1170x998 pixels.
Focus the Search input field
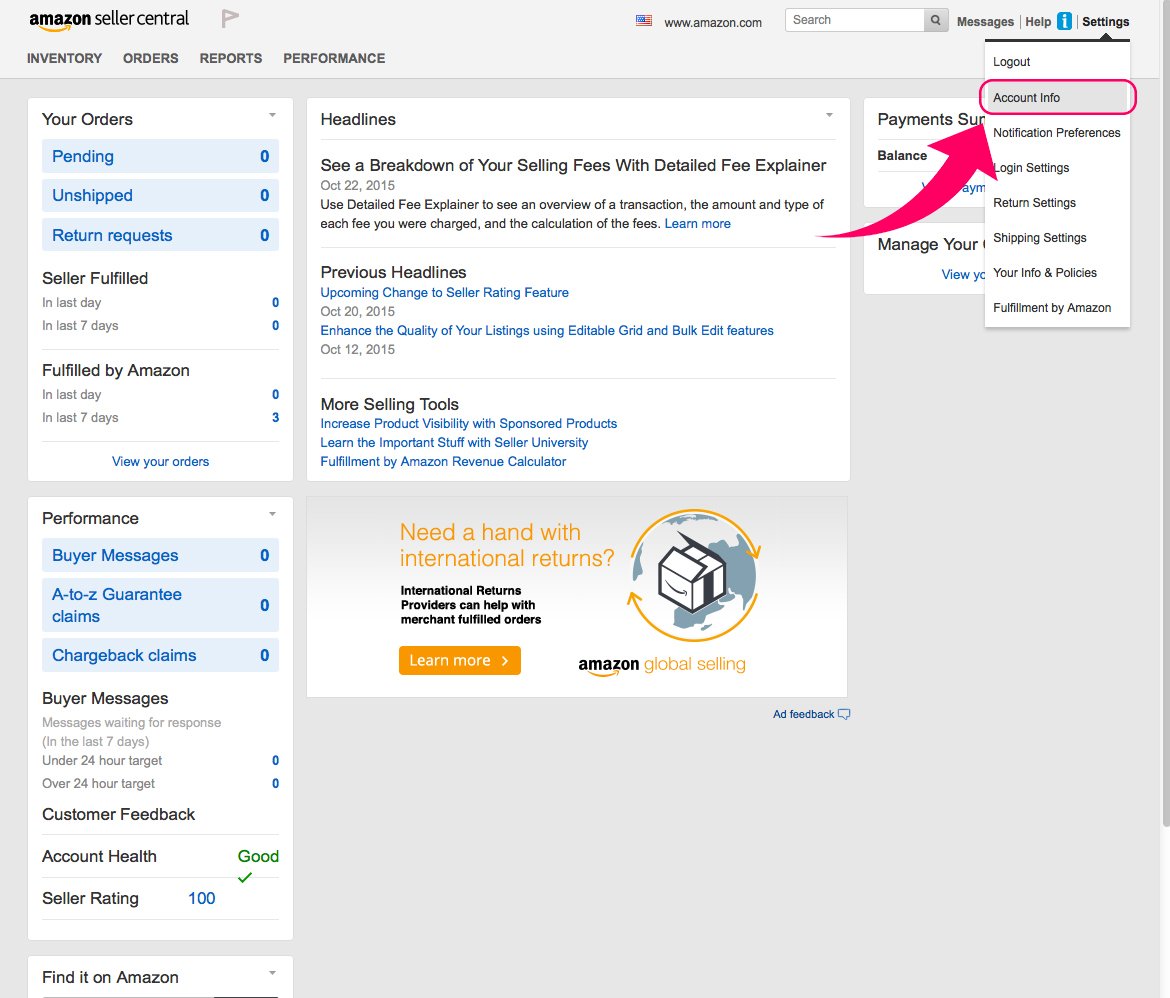pyautogui.click(x=854, y=20)
